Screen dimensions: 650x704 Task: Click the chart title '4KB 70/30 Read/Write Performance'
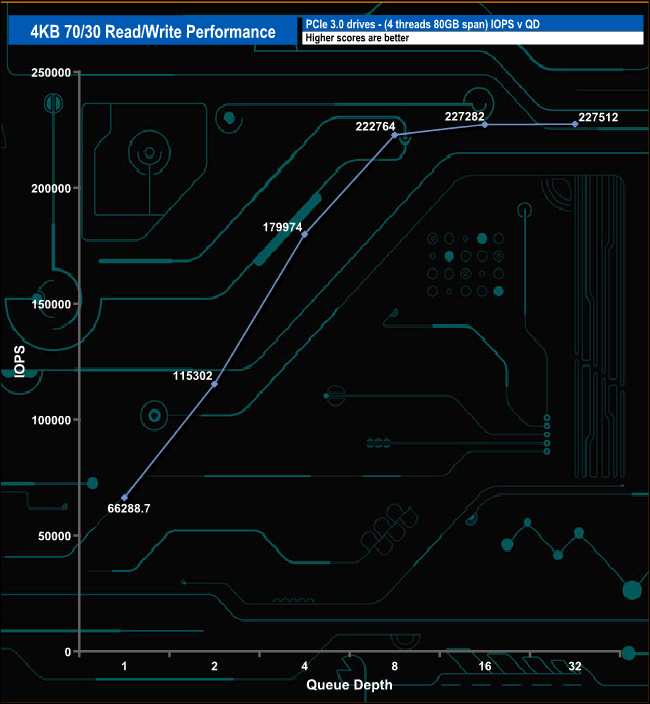(152, 32)
